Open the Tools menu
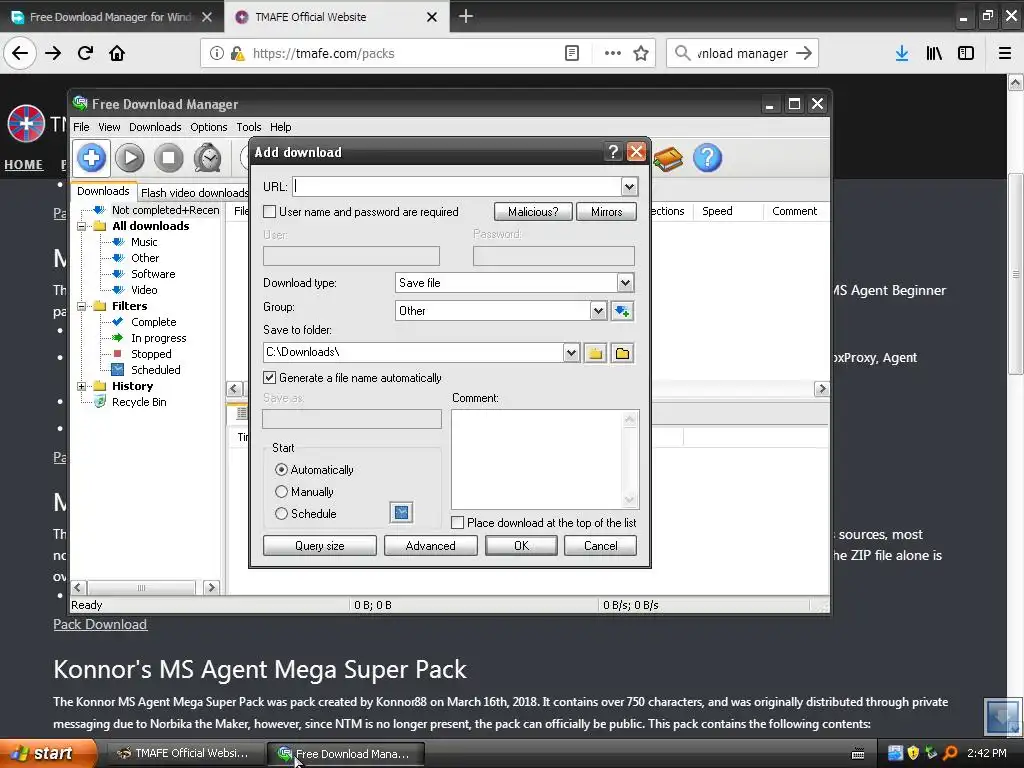 click(x=248, y=127)
